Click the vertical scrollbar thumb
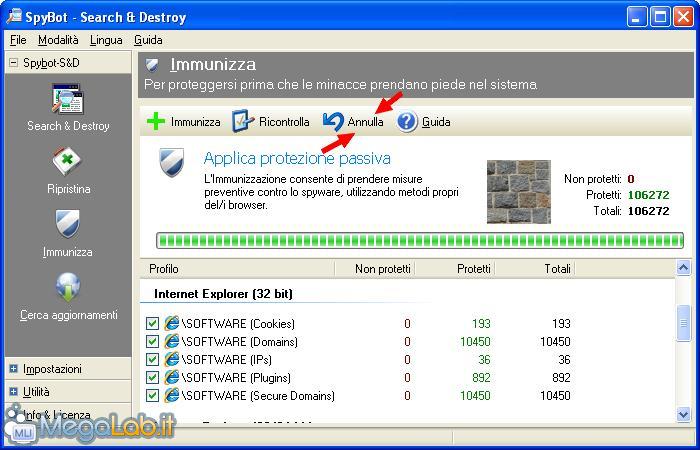700x450 pixels. coord(683,323)
